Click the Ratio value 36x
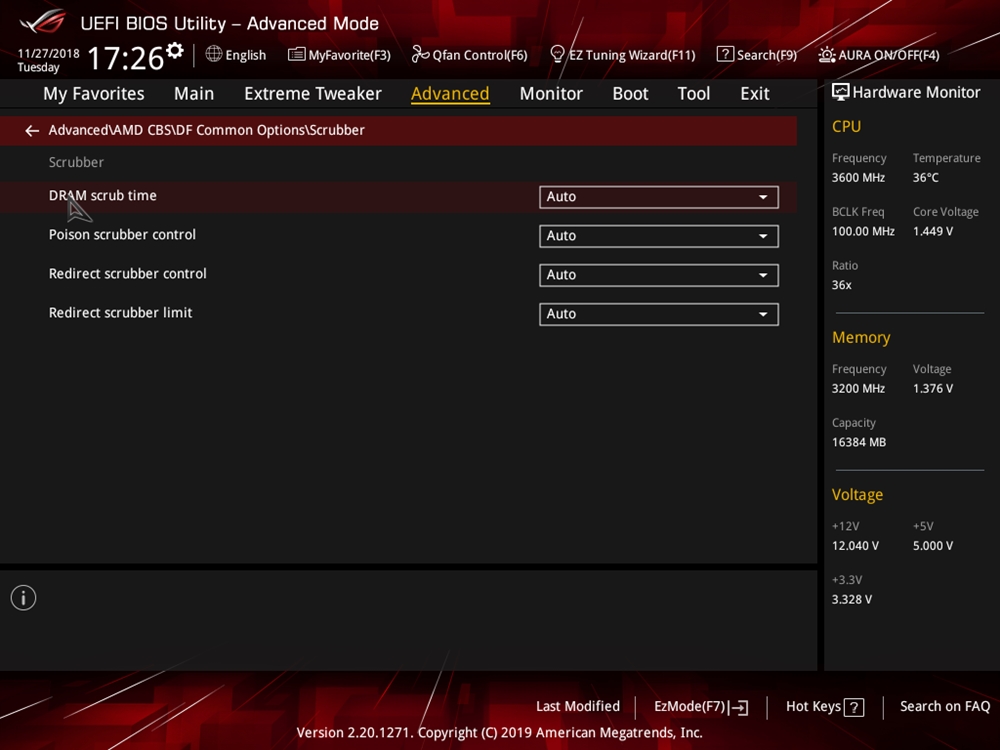The height and width of the screenshot is (750, 1000). (x=841, y=285)
